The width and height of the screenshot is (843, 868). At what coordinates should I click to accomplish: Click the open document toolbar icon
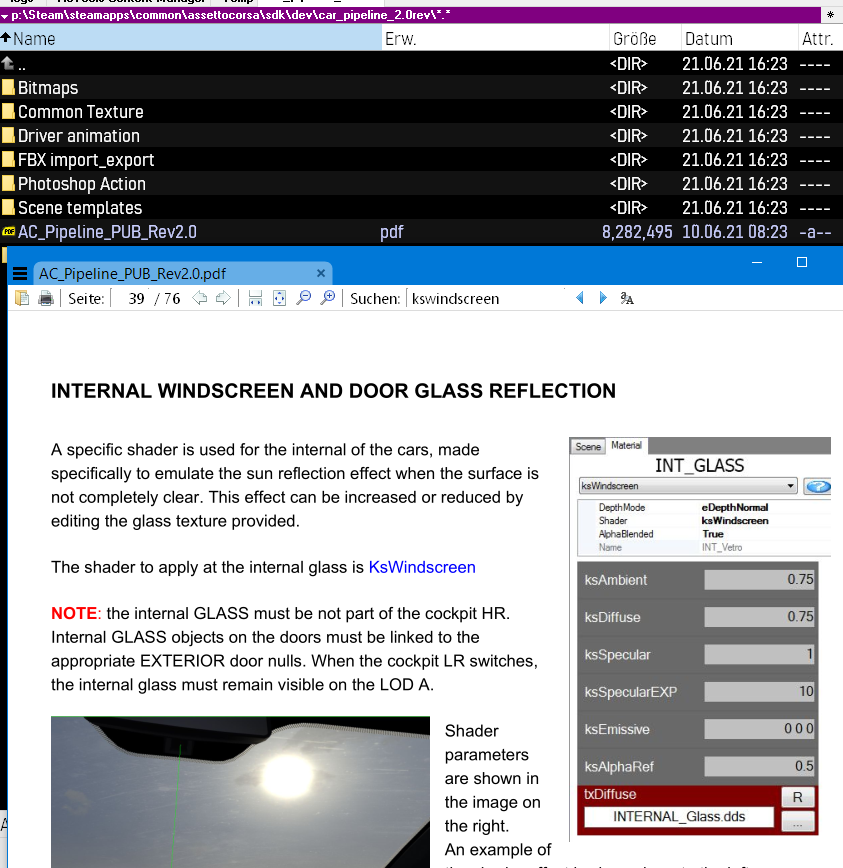22,298
